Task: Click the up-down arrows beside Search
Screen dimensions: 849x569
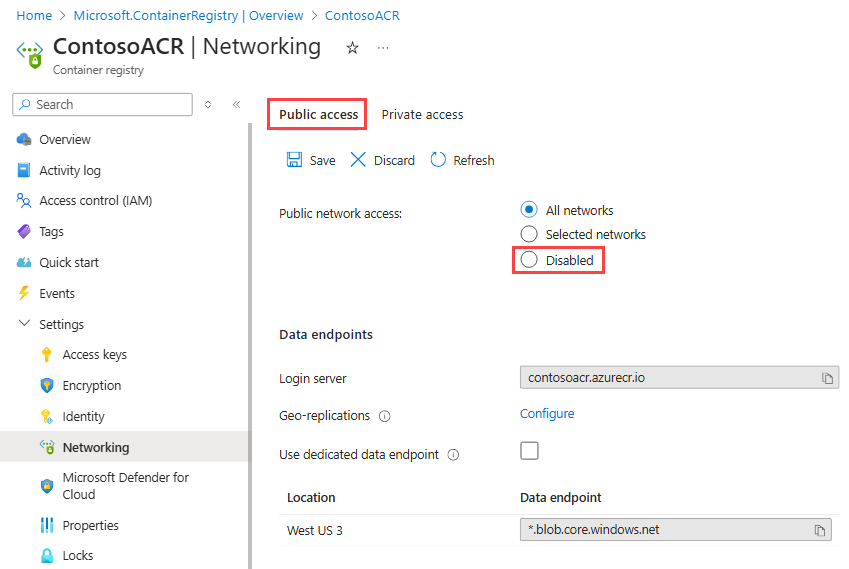Action: tap(208, 104)
